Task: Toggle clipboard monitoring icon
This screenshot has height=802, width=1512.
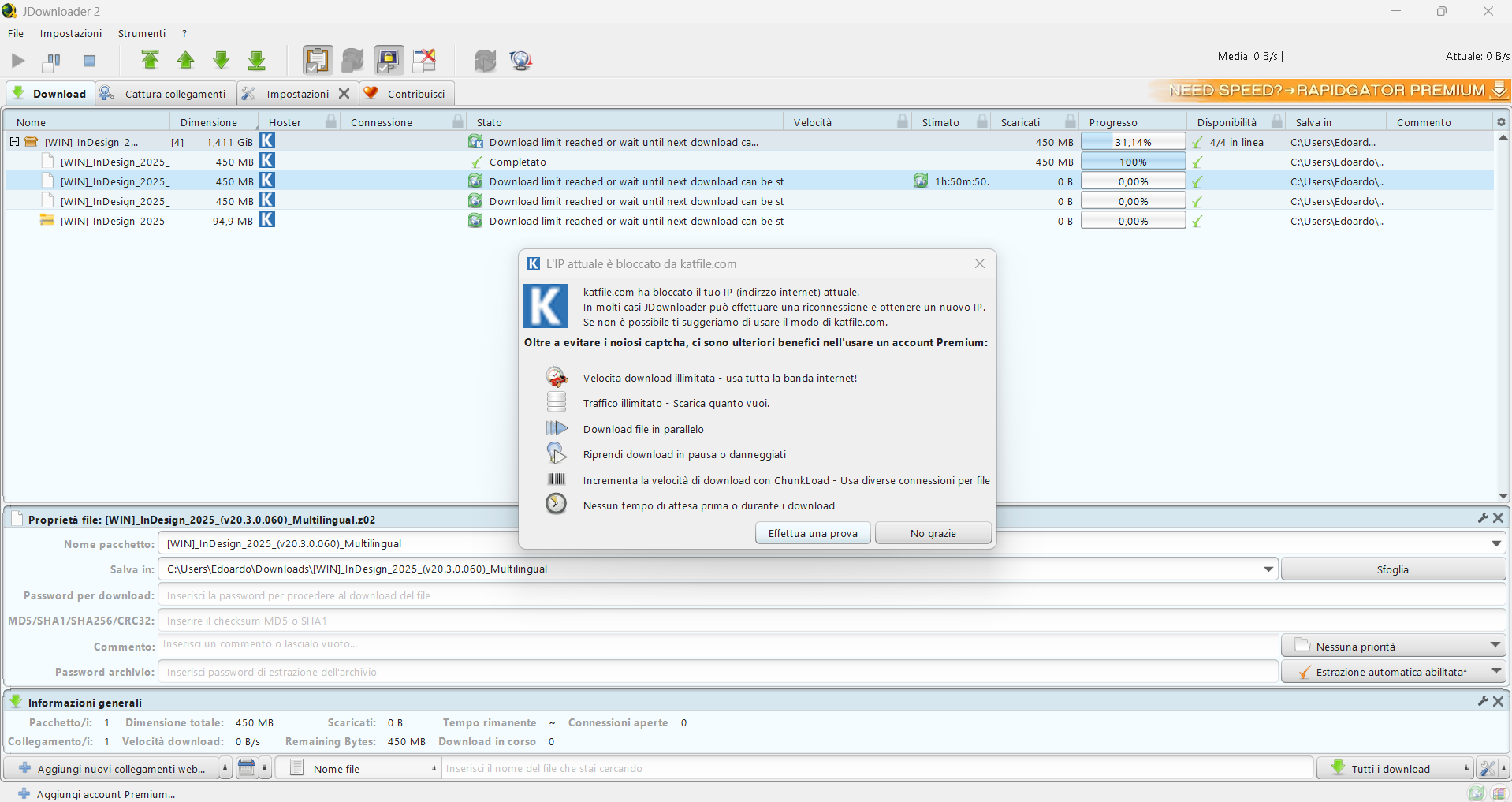Action: (317, 60)
